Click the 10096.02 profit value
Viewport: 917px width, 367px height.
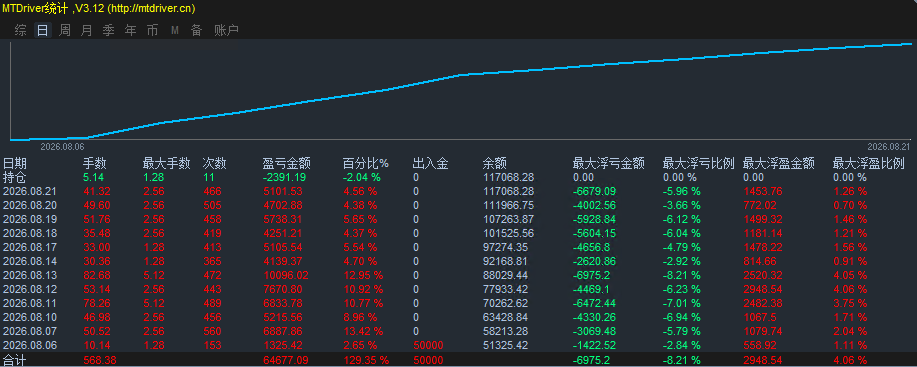[x=286, y=275]
